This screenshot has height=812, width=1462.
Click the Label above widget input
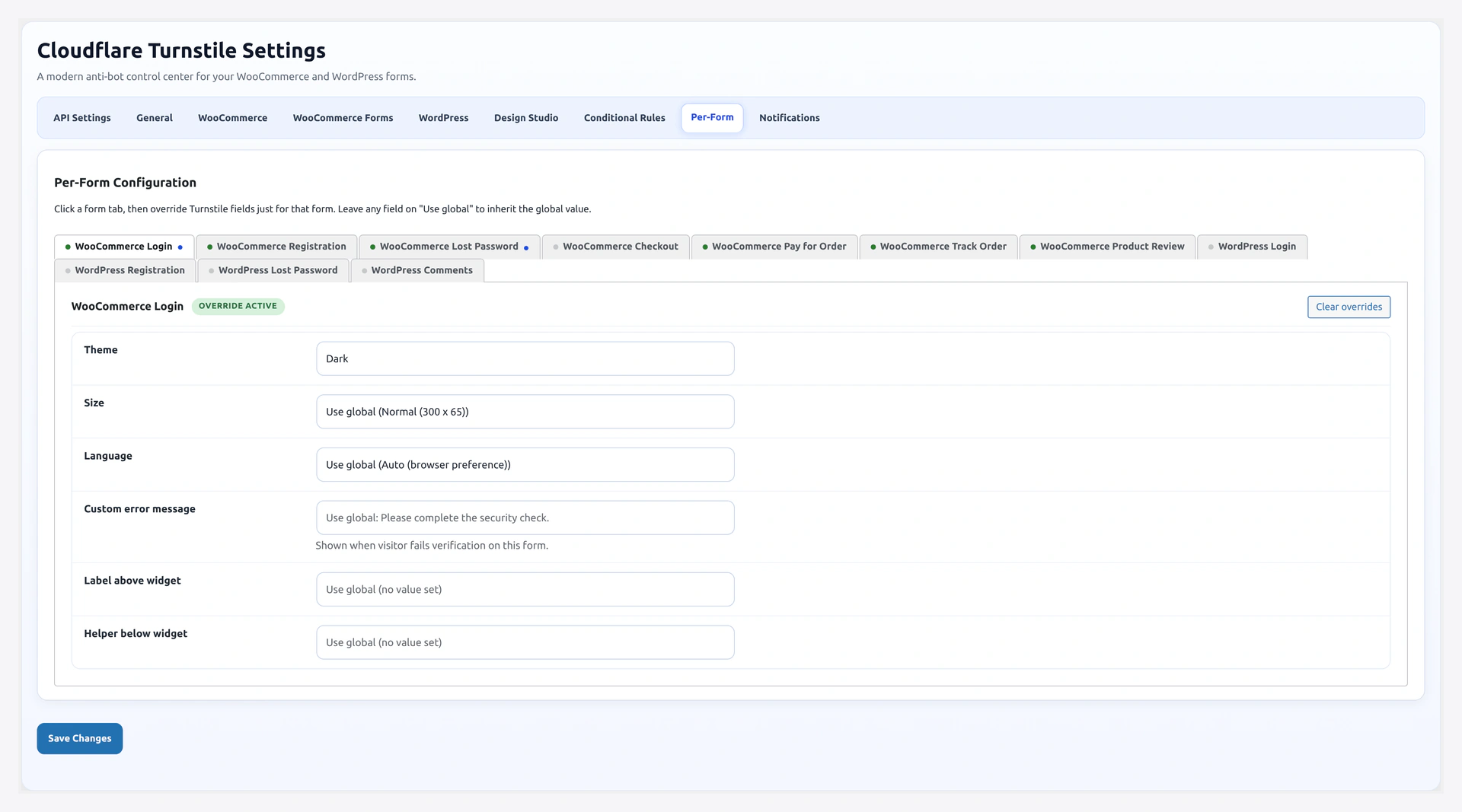coord(525,589)
